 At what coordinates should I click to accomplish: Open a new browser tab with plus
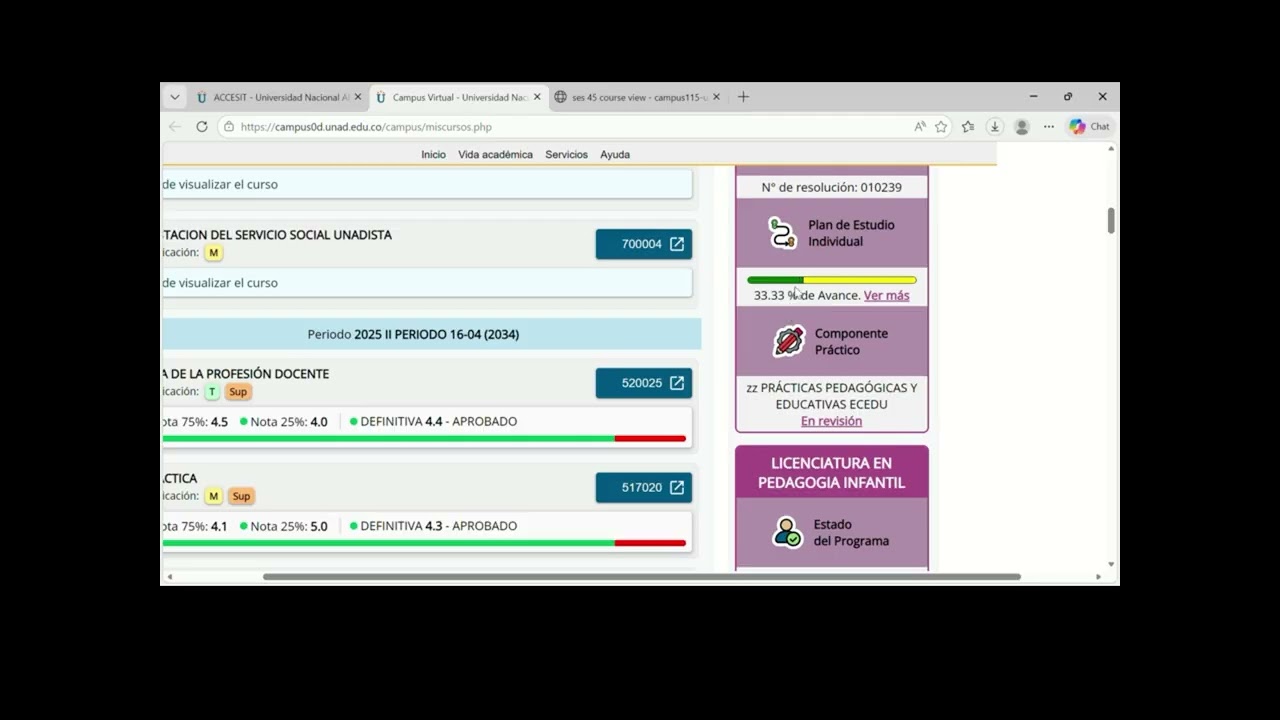click(x=743, y=97)
